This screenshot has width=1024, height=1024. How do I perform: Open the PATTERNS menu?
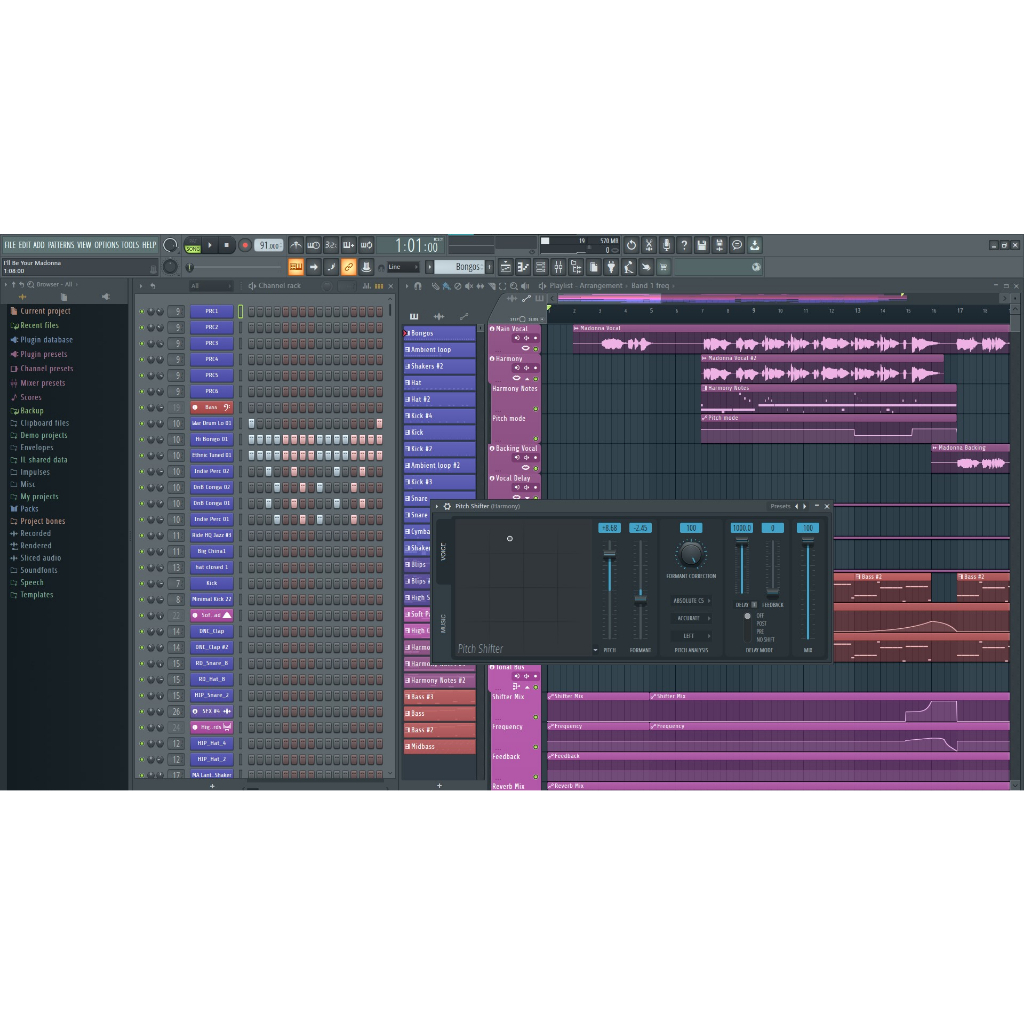[x=61, y=245]
